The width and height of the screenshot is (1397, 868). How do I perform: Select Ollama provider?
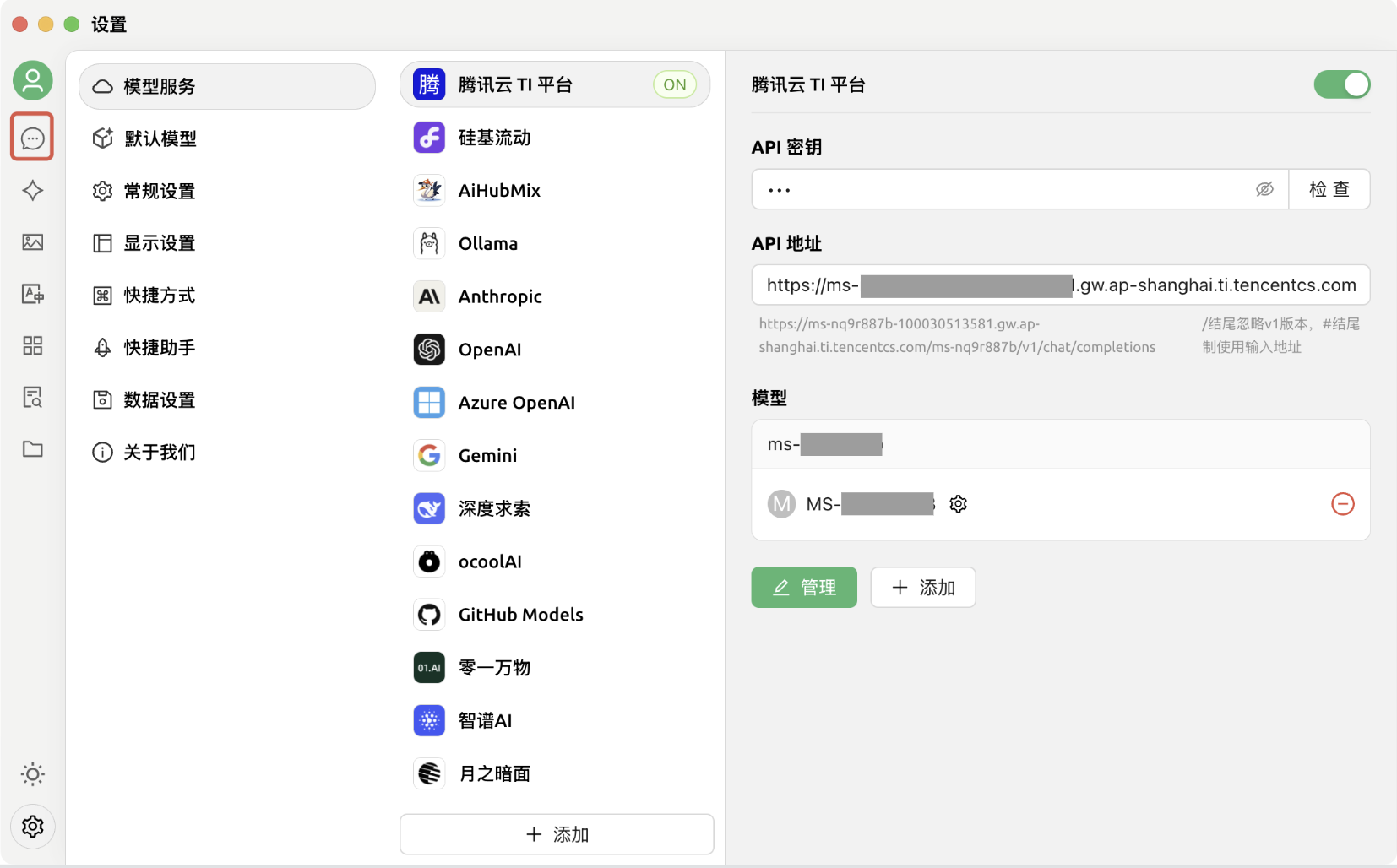(x=555, y=244)
